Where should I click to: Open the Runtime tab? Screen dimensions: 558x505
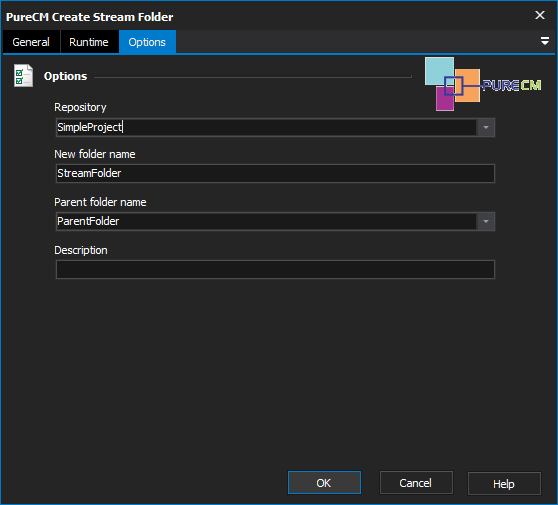pyautogui.click(x=89, y=42)
